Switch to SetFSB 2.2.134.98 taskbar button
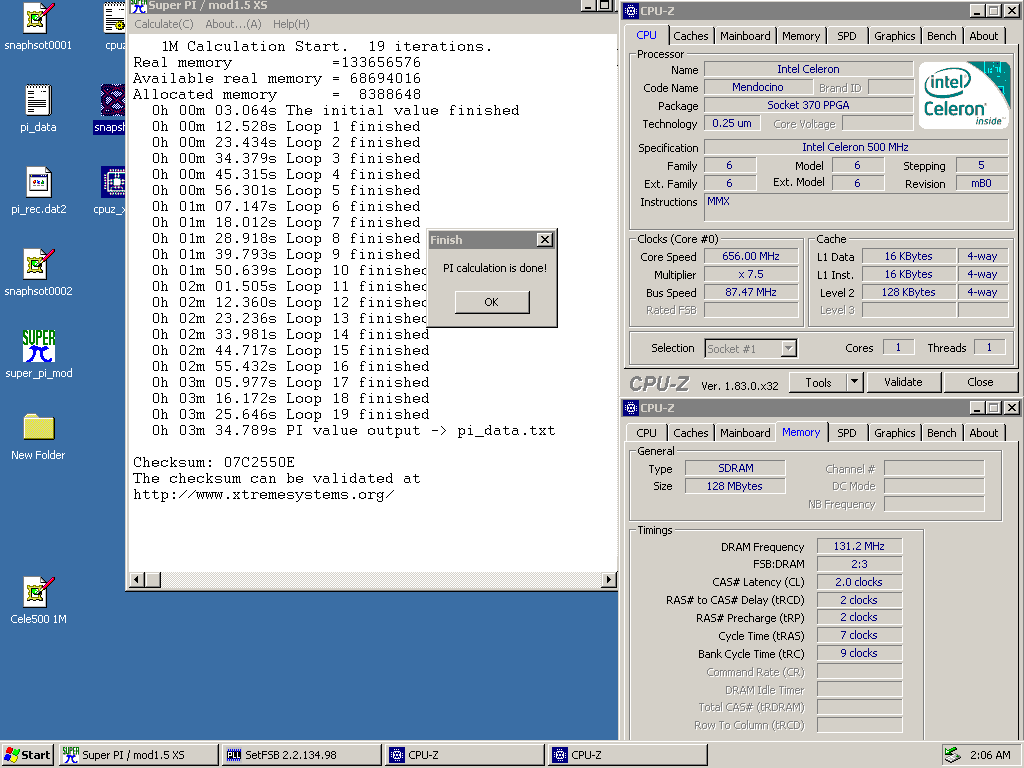1024x768 pixels. click(301, 755)
